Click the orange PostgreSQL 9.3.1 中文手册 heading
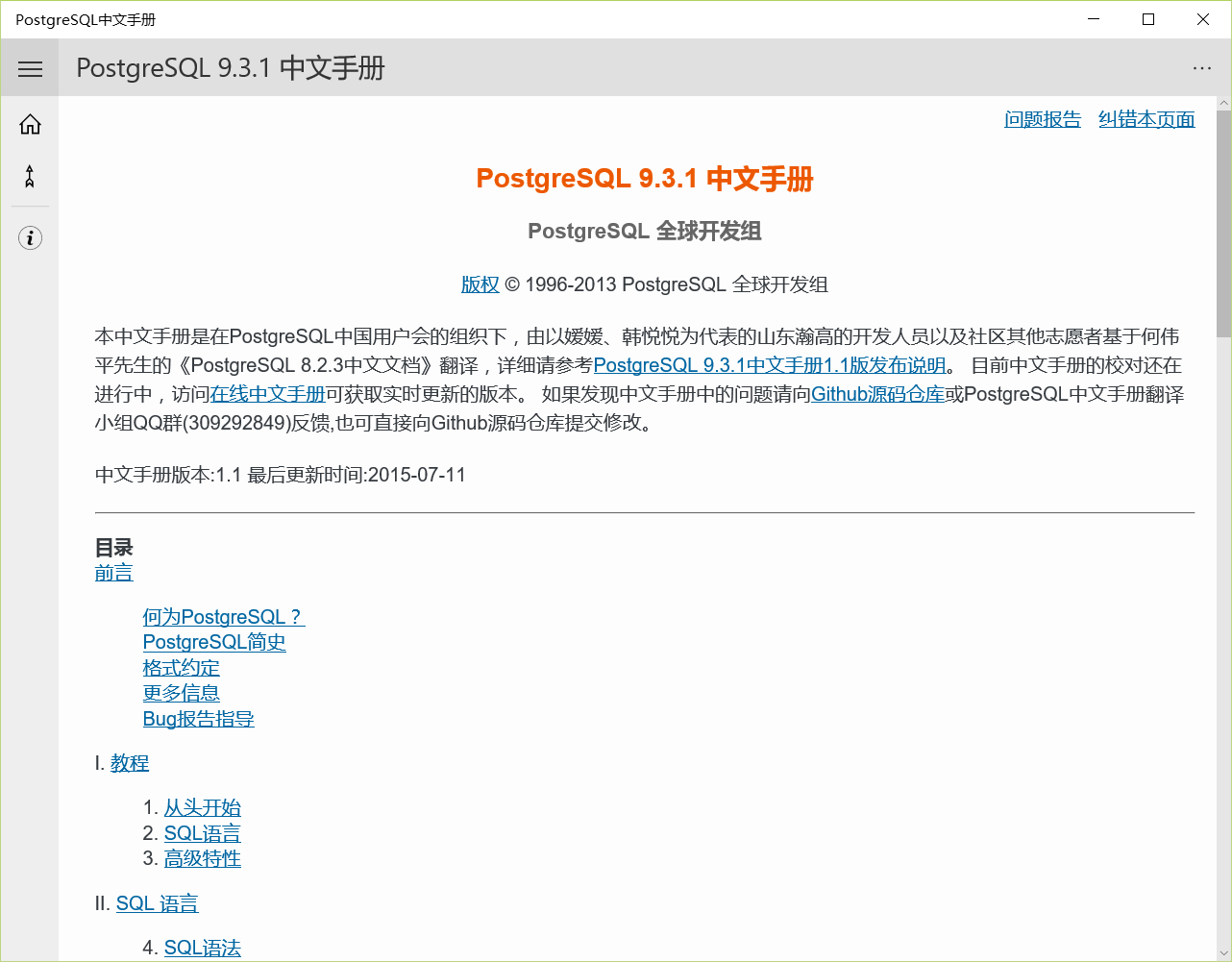1232x962 pixels. click(x=645, y=179)
